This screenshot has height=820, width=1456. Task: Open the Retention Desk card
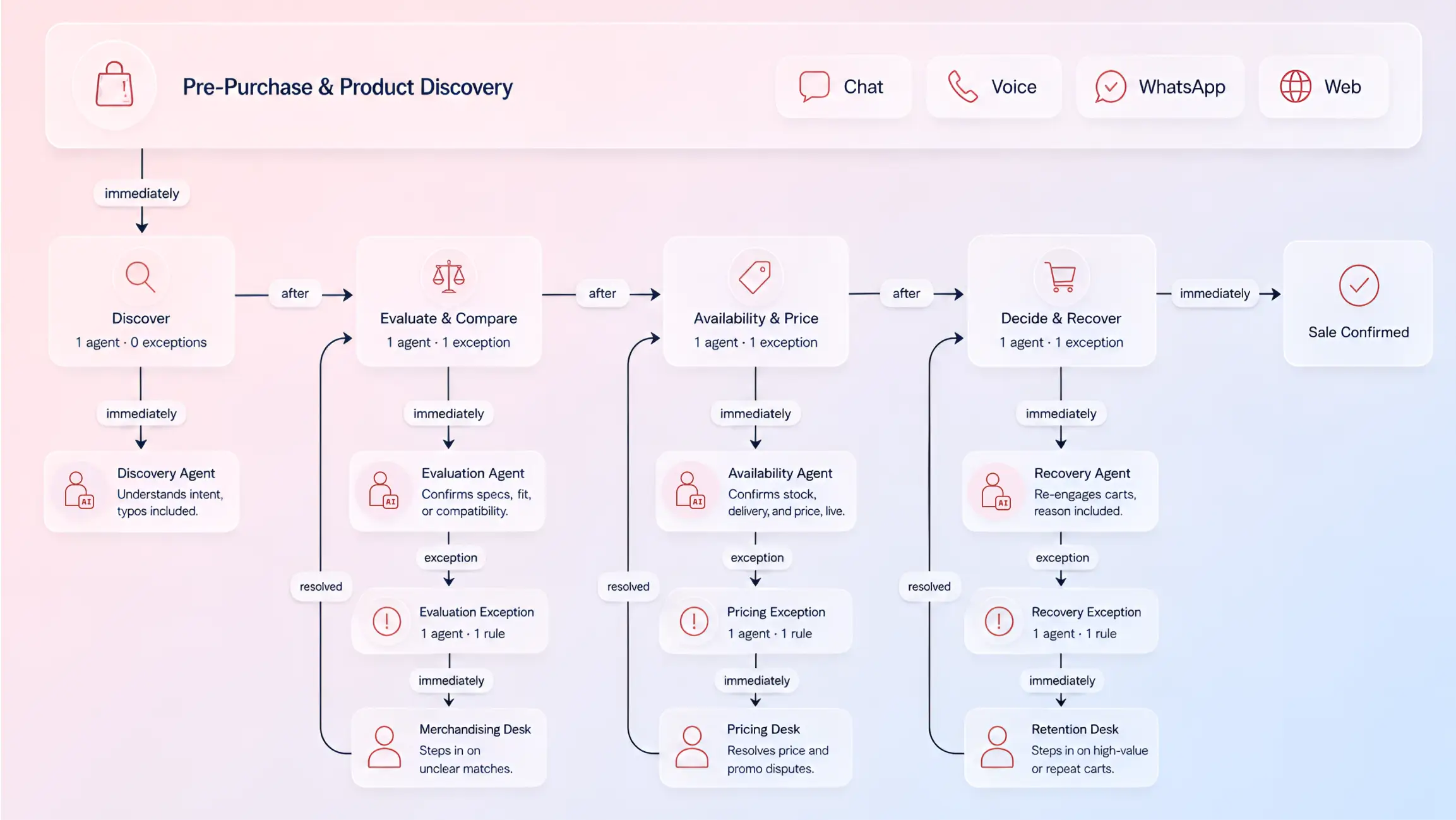point(1061,748)
